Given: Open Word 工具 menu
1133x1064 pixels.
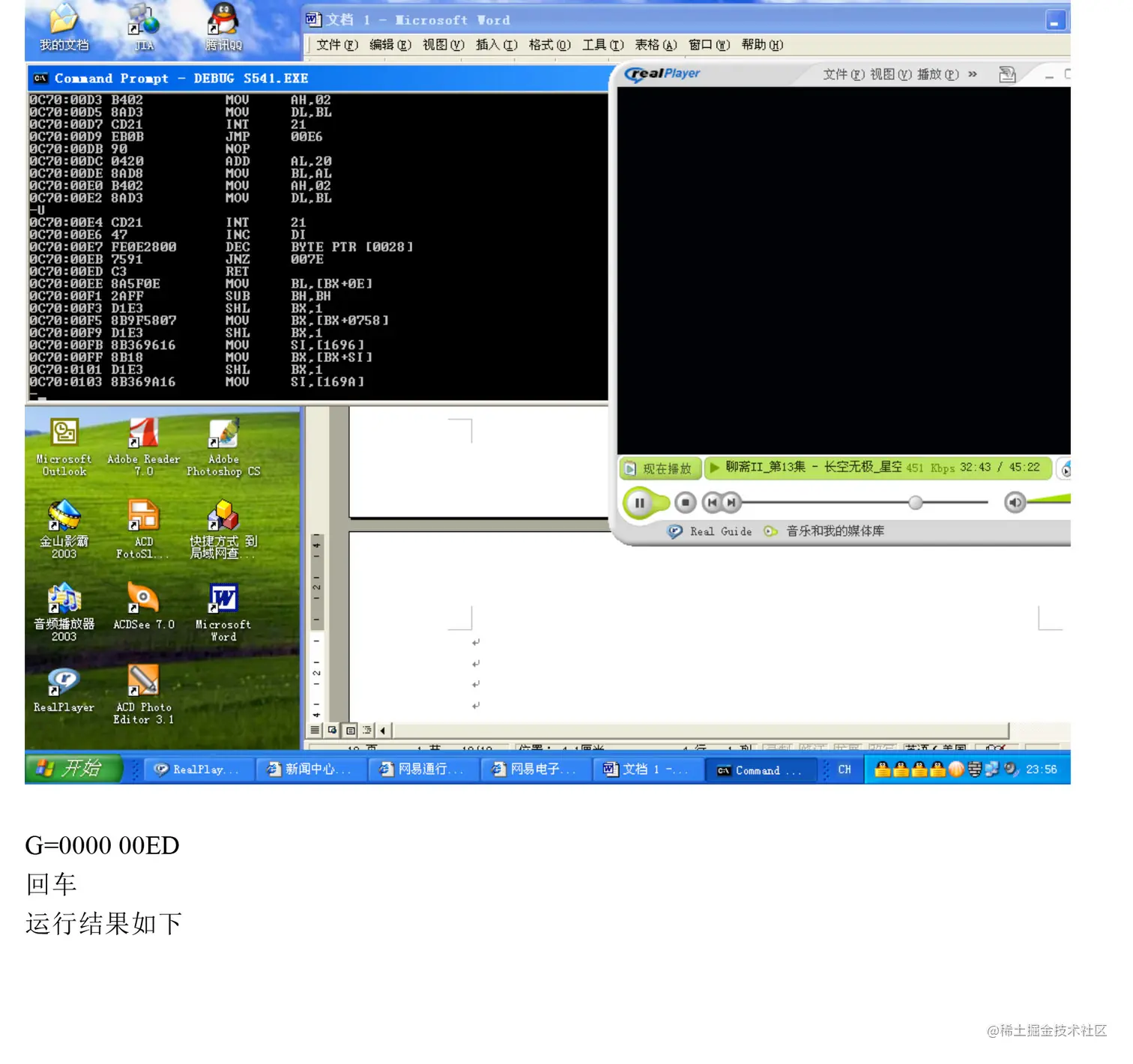Looking at the screenshot, I should coord(603,45).
